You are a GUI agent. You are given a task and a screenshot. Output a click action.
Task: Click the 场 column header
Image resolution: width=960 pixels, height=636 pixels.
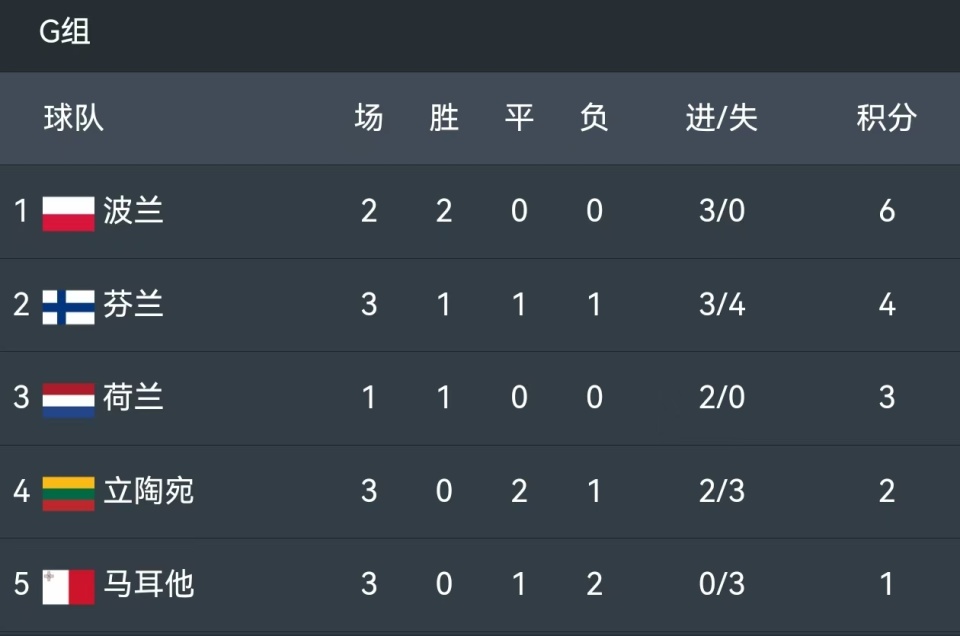[x=369, y=118]
